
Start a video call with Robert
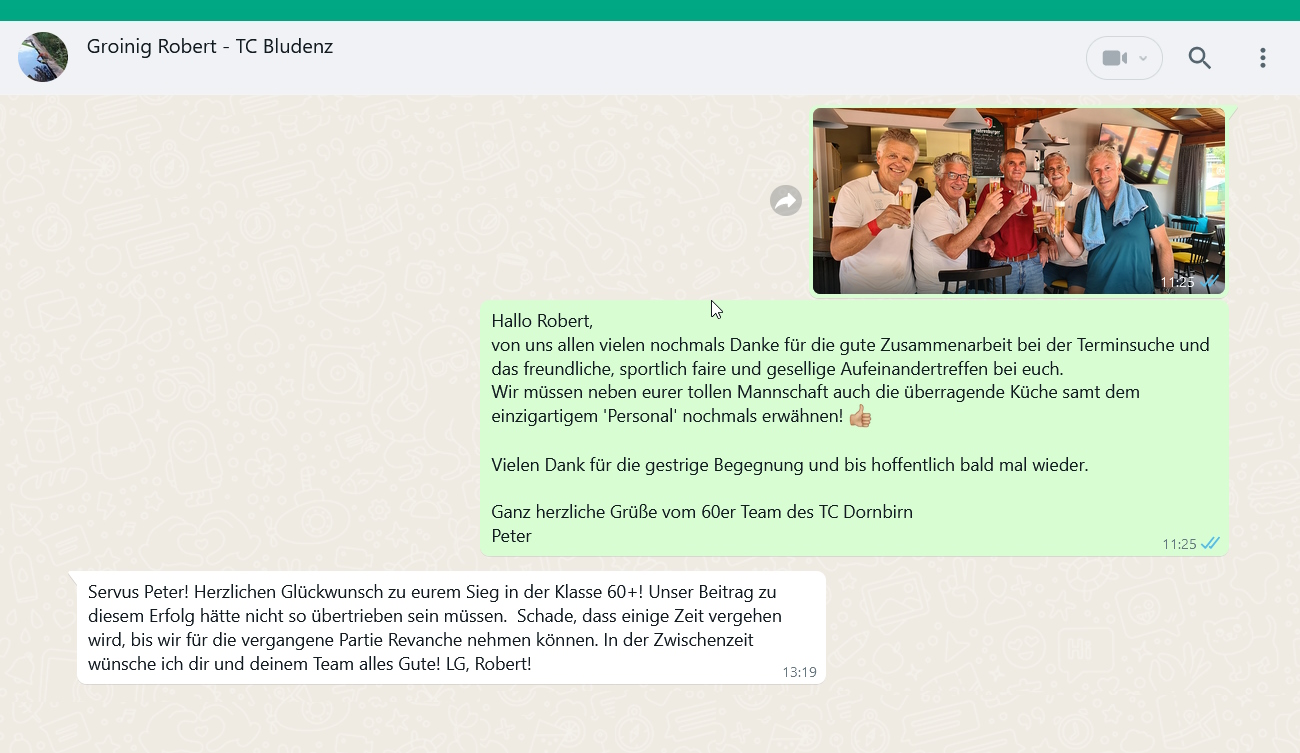(1113, 58)
